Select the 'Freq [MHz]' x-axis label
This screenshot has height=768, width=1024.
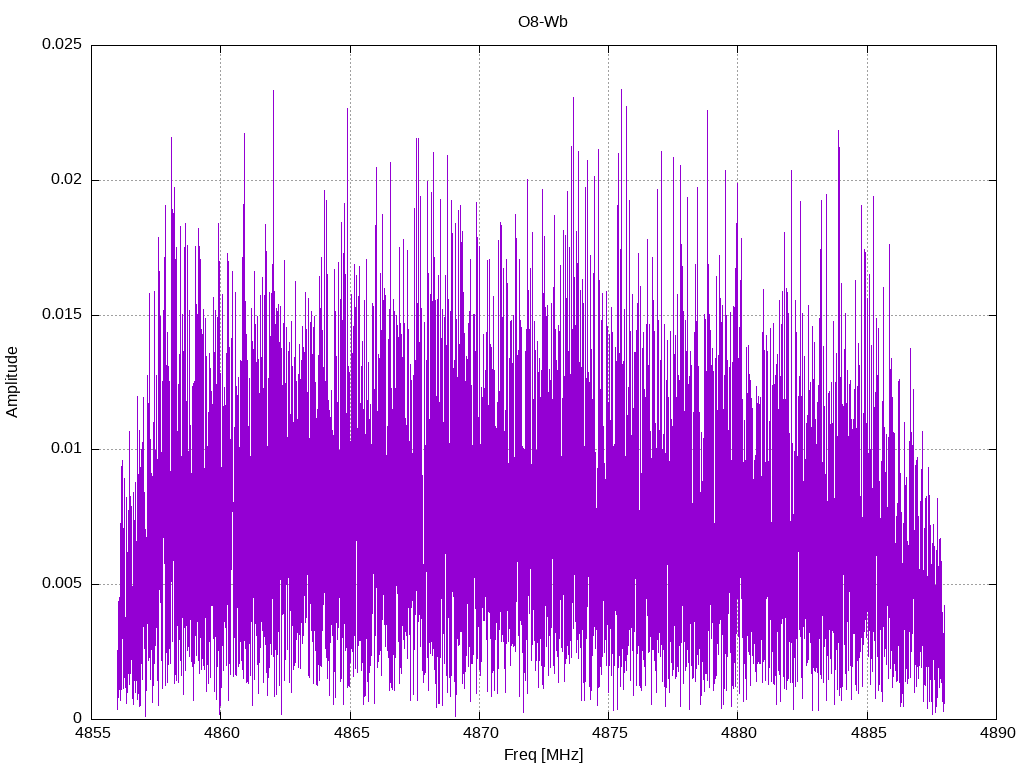[543, 755]
